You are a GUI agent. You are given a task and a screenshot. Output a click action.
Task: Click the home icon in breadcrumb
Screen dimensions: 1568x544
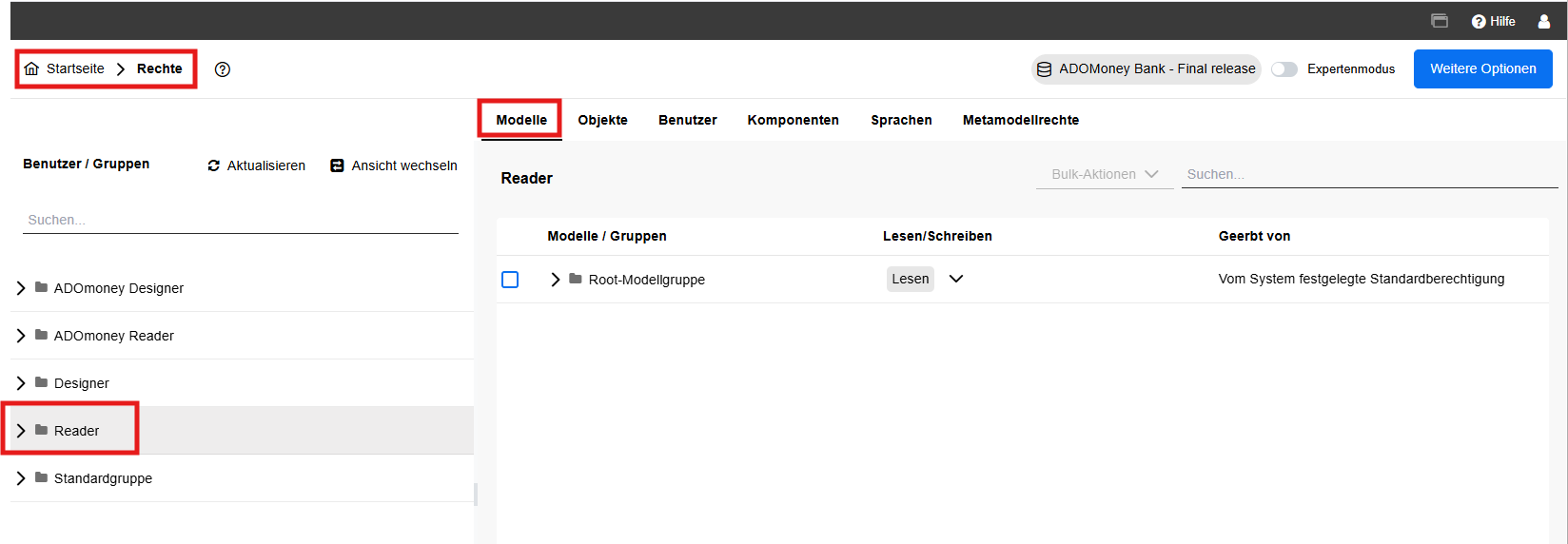click(32, 68)
